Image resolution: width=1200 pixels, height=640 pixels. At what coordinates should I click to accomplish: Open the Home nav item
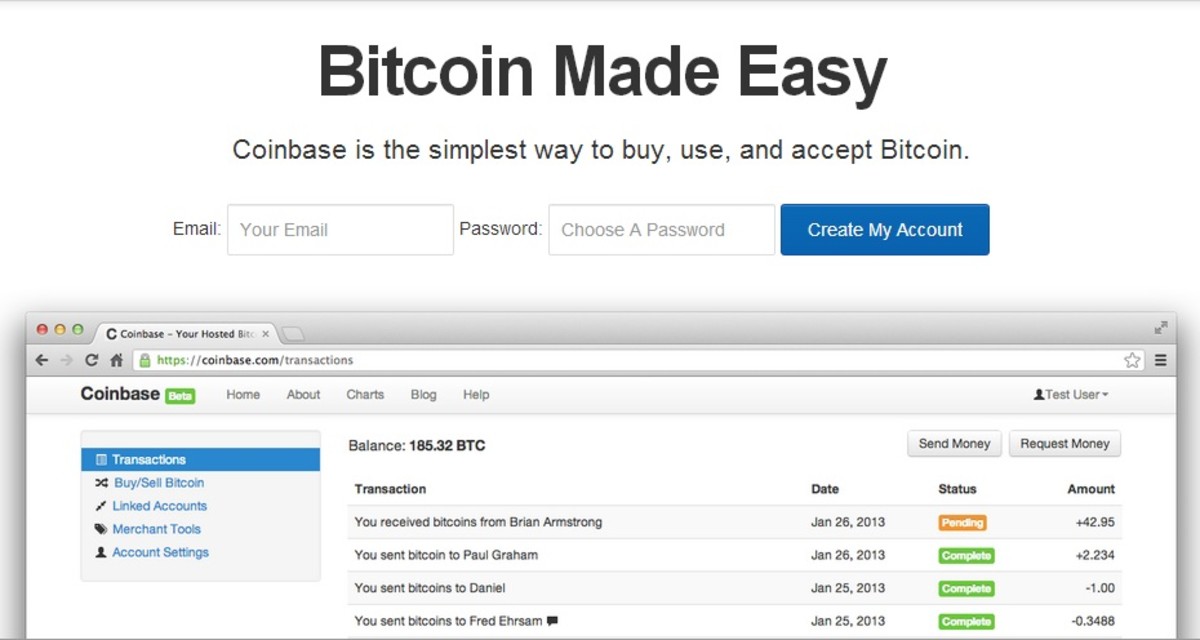(x=243, y=395)
